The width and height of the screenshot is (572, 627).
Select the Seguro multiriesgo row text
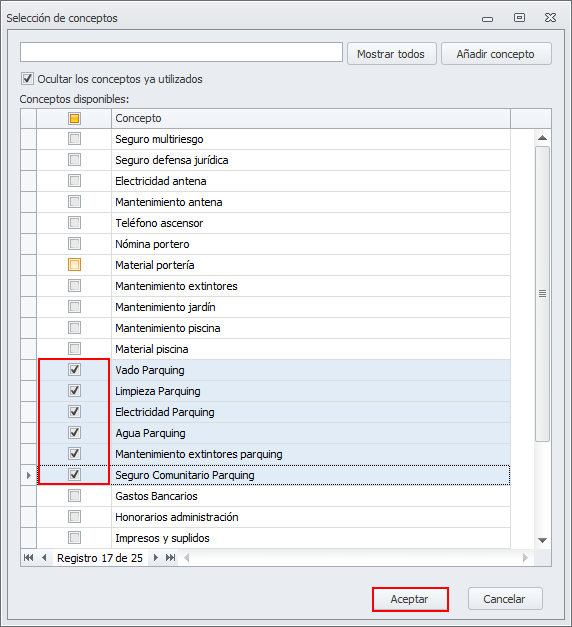(159, 139)
